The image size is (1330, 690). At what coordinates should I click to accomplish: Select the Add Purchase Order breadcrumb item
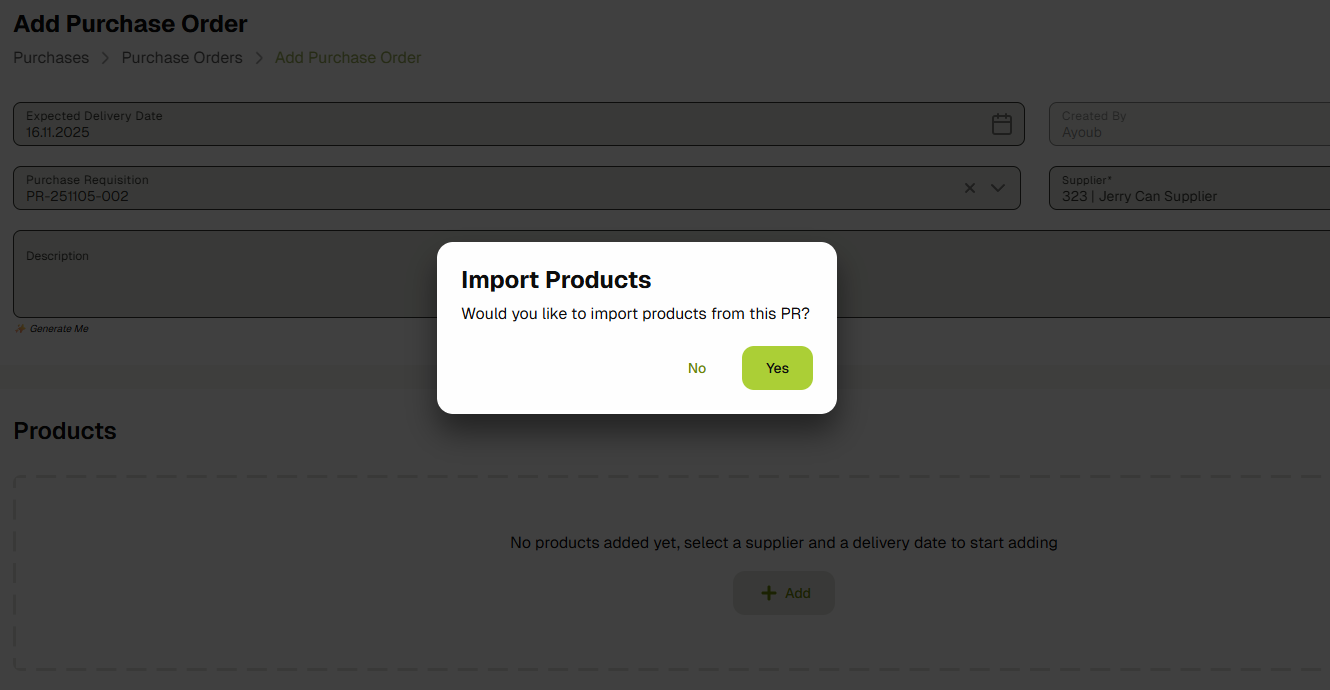[x=347, y=57]
